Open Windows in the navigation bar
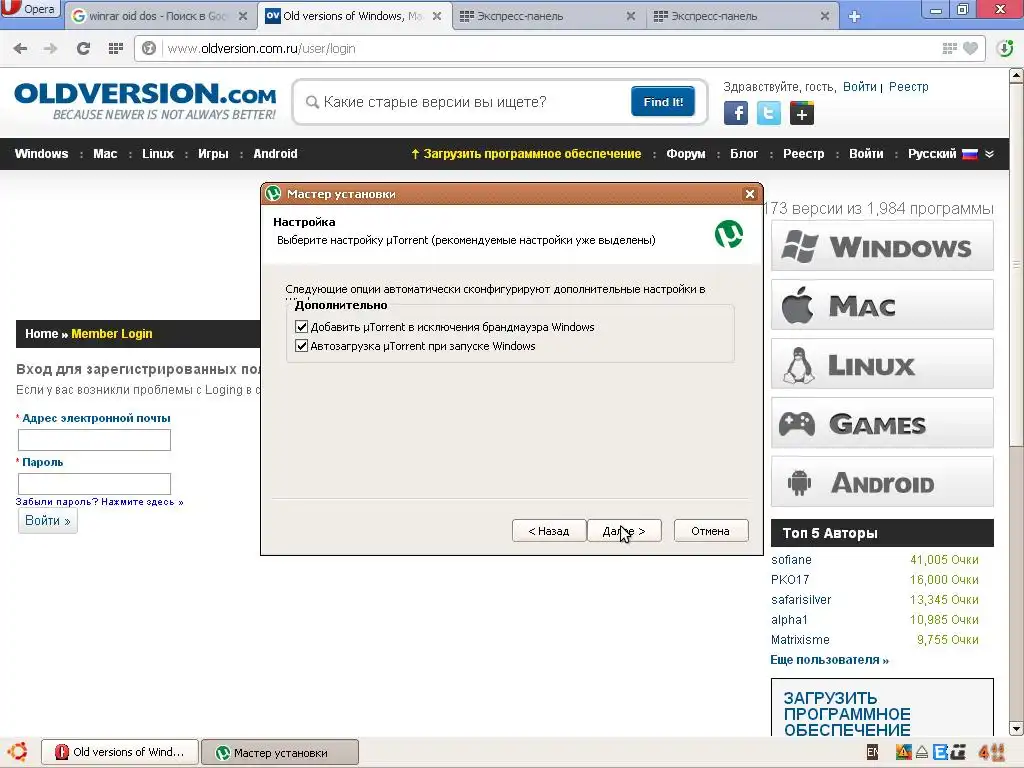Image resolution: width=1024 pixels, height=768 pixels. pyautogui.click(x=41, y=154)
